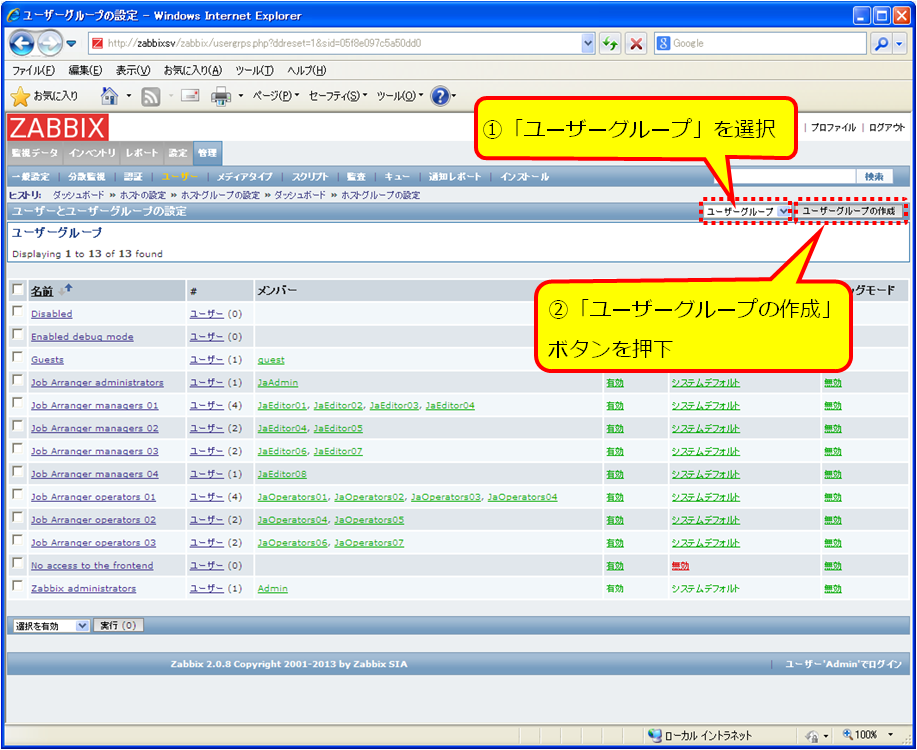Open the 100% zoom level dropdown arrow

click(891, 735)
